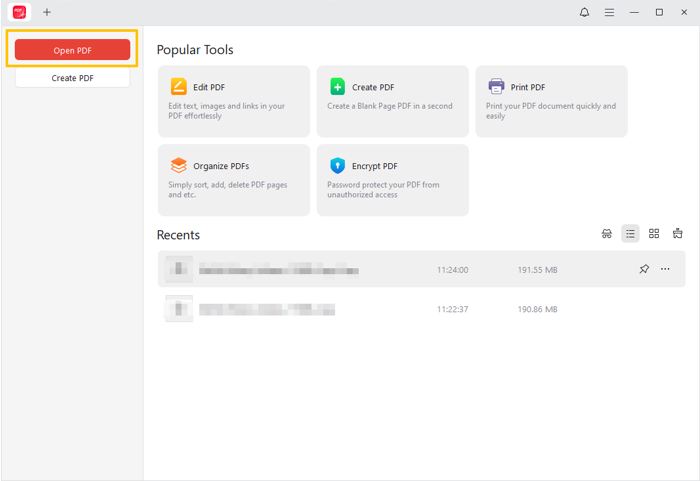
Task: Maximize the application window
Action: (659, 13)
